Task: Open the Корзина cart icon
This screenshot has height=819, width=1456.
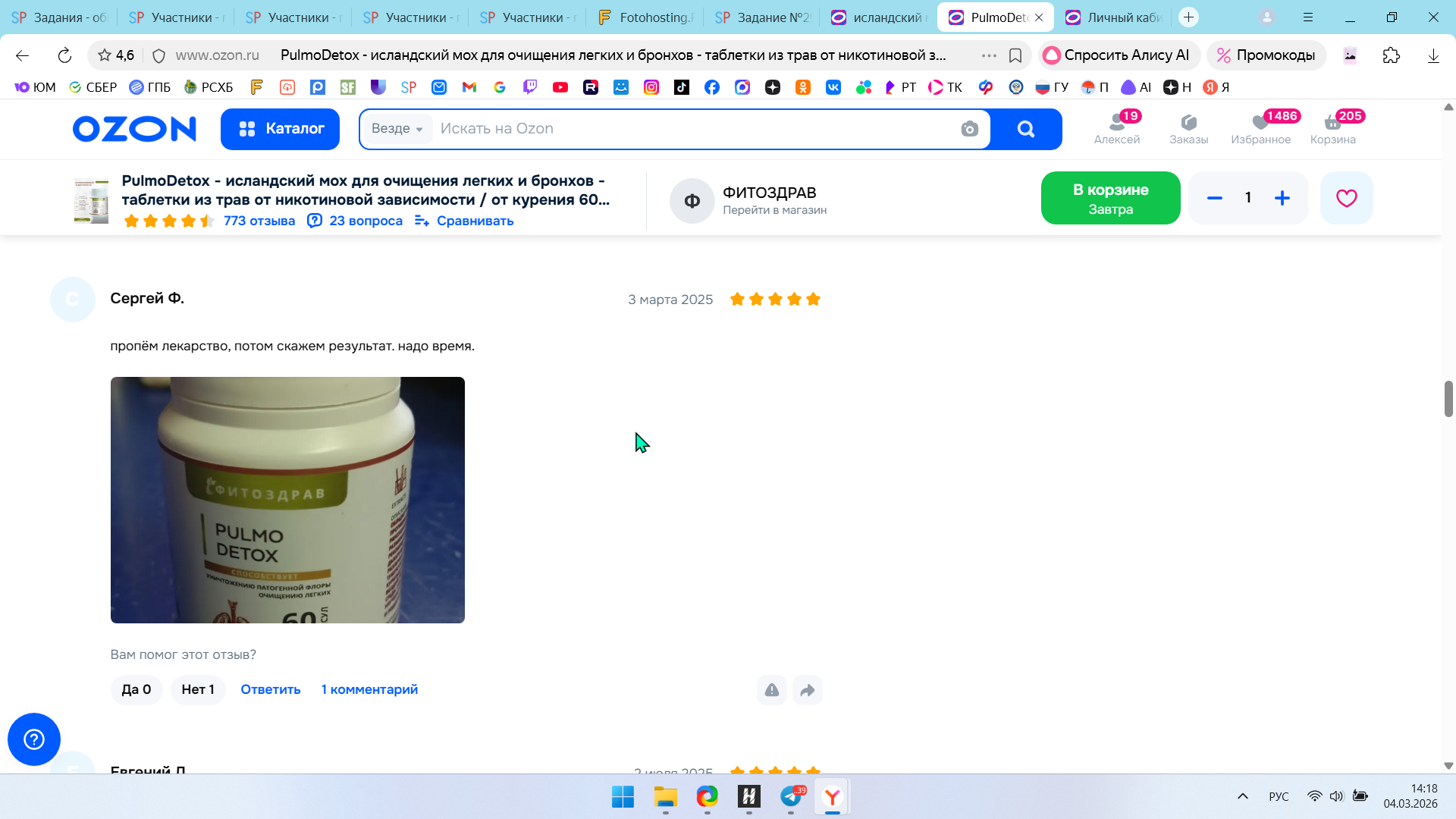Action: click(1332, 128)
